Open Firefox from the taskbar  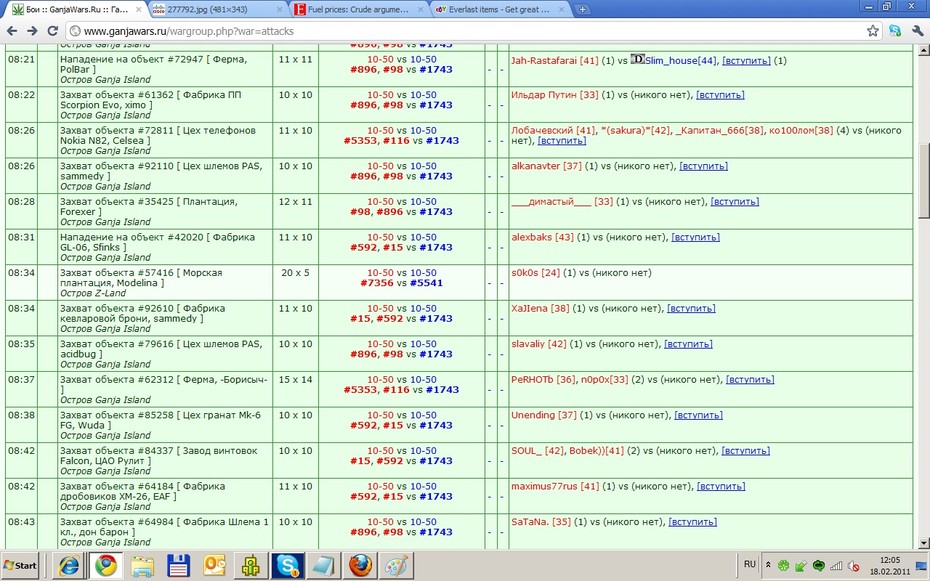click(x=361, y=566)
